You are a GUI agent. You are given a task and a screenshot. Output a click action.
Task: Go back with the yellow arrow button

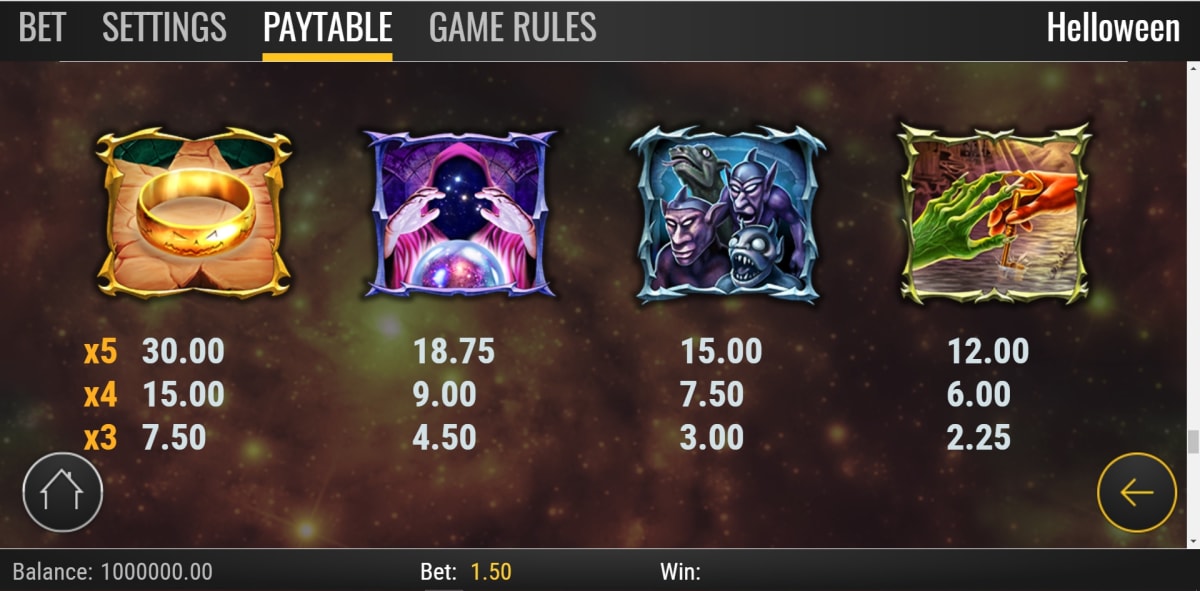[1137, 492]
